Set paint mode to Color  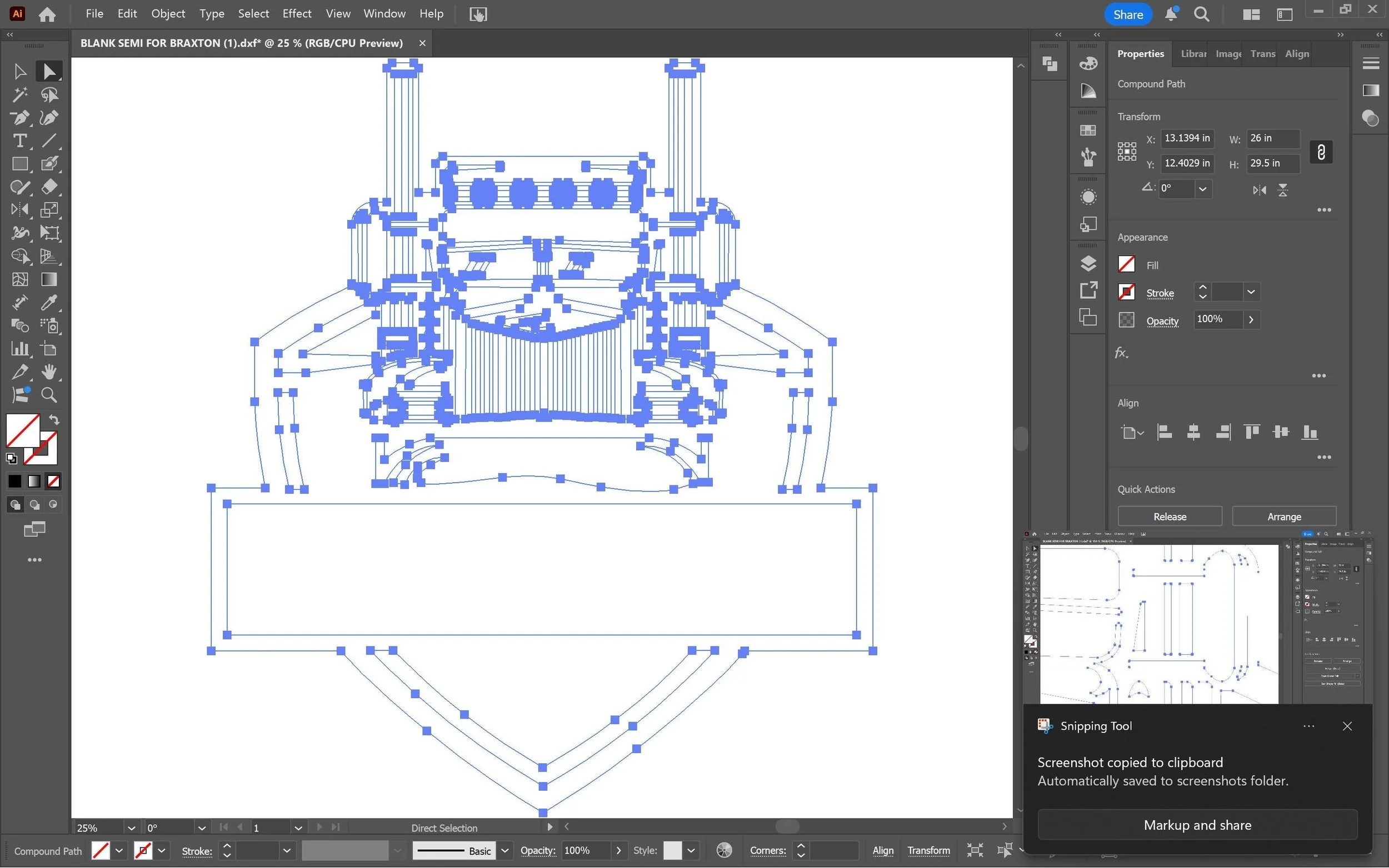[x=15, y=481]
